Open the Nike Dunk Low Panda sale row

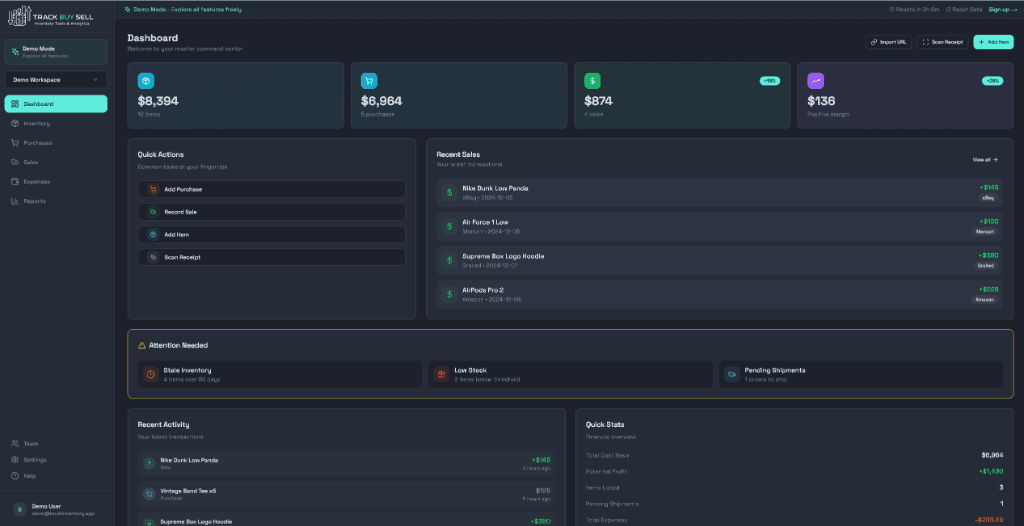(720, 193)
